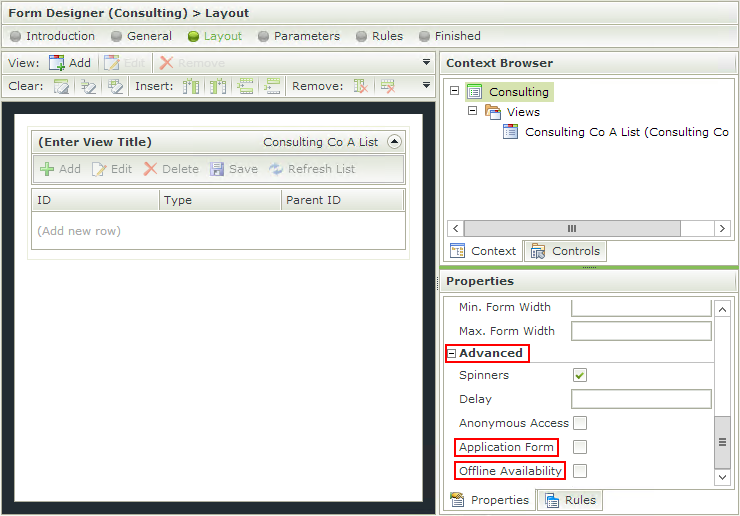Click the second Insert column icon
740x516 pixels.
coord(218,86)
